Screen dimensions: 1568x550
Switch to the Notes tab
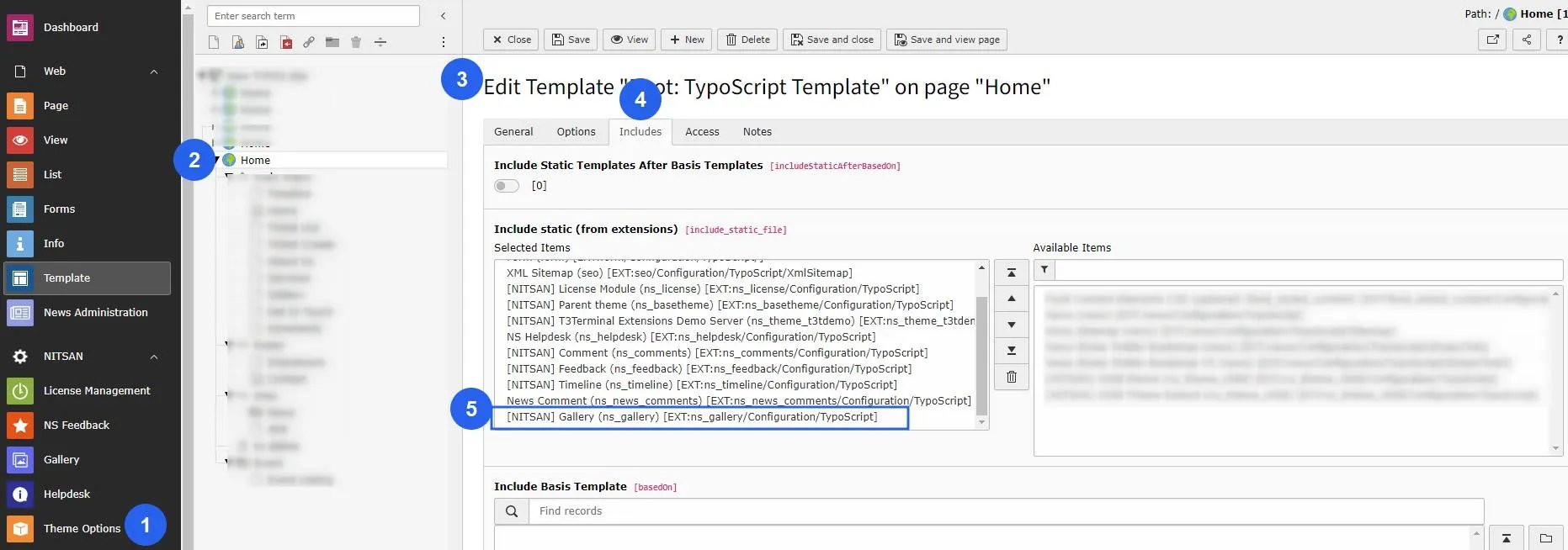(757, 132)
